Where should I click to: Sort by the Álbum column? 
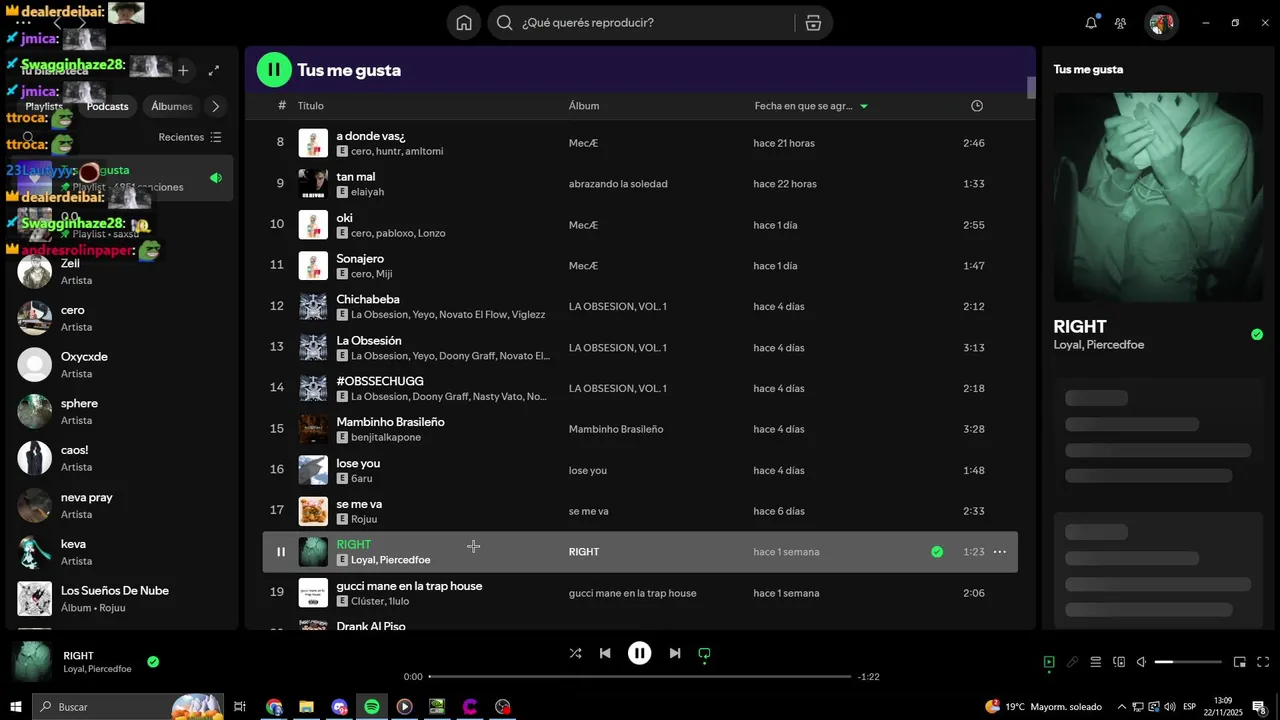[x=584, y=106]
